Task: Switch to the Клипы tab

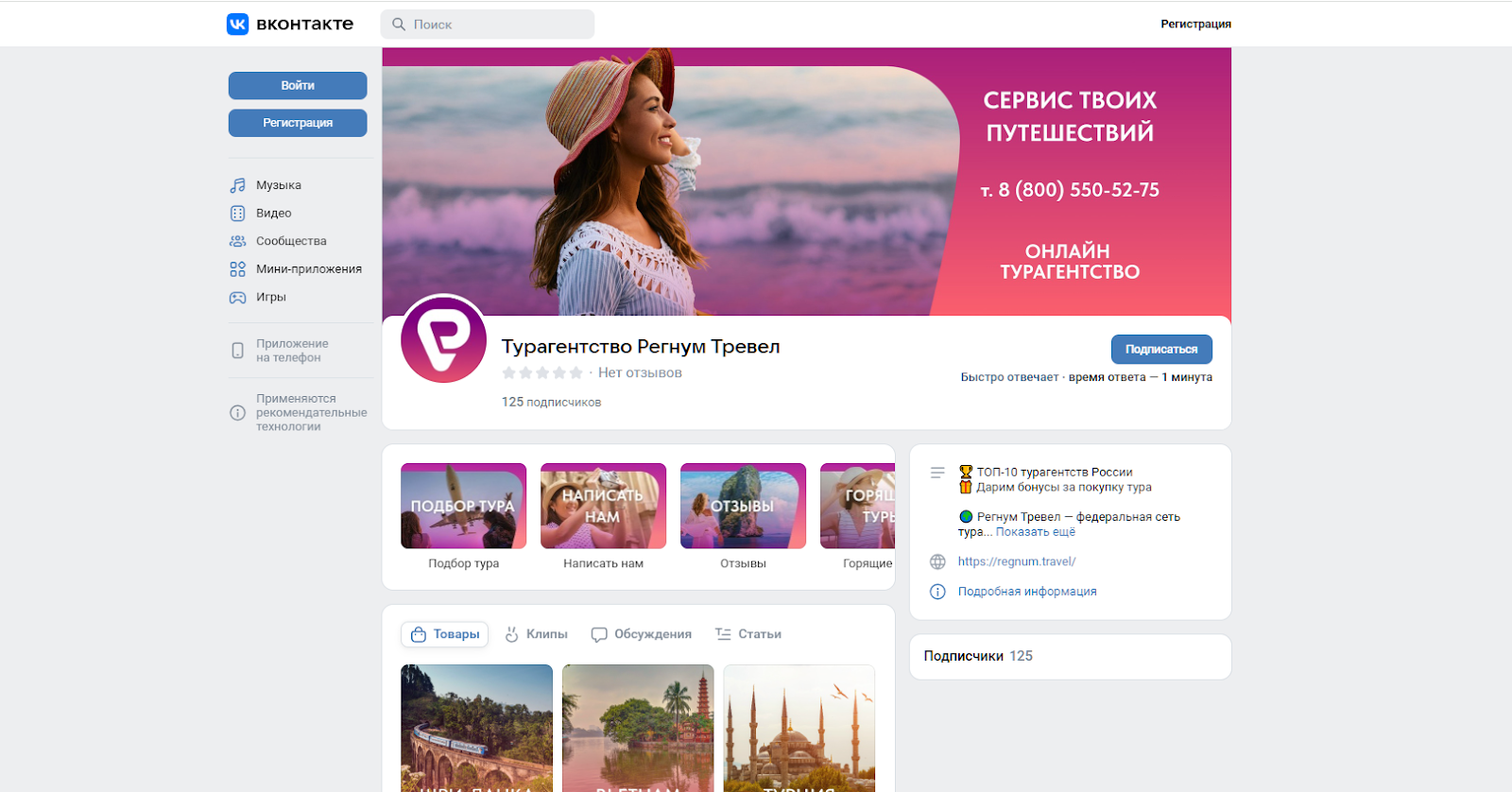Action: [536, 634]
